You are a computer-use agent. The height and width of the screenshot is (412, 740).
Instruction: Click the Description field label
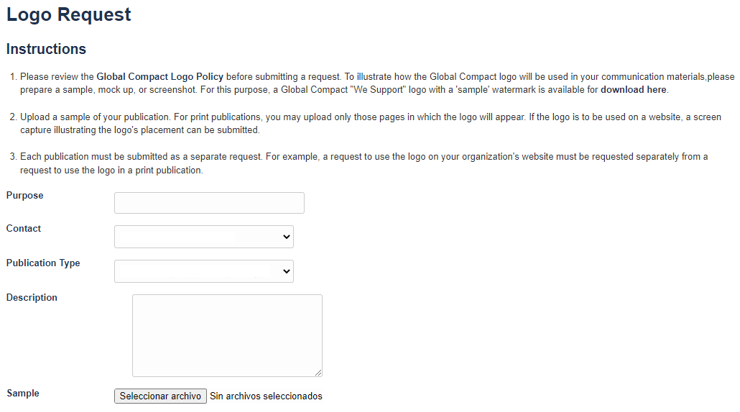[32, 297]
